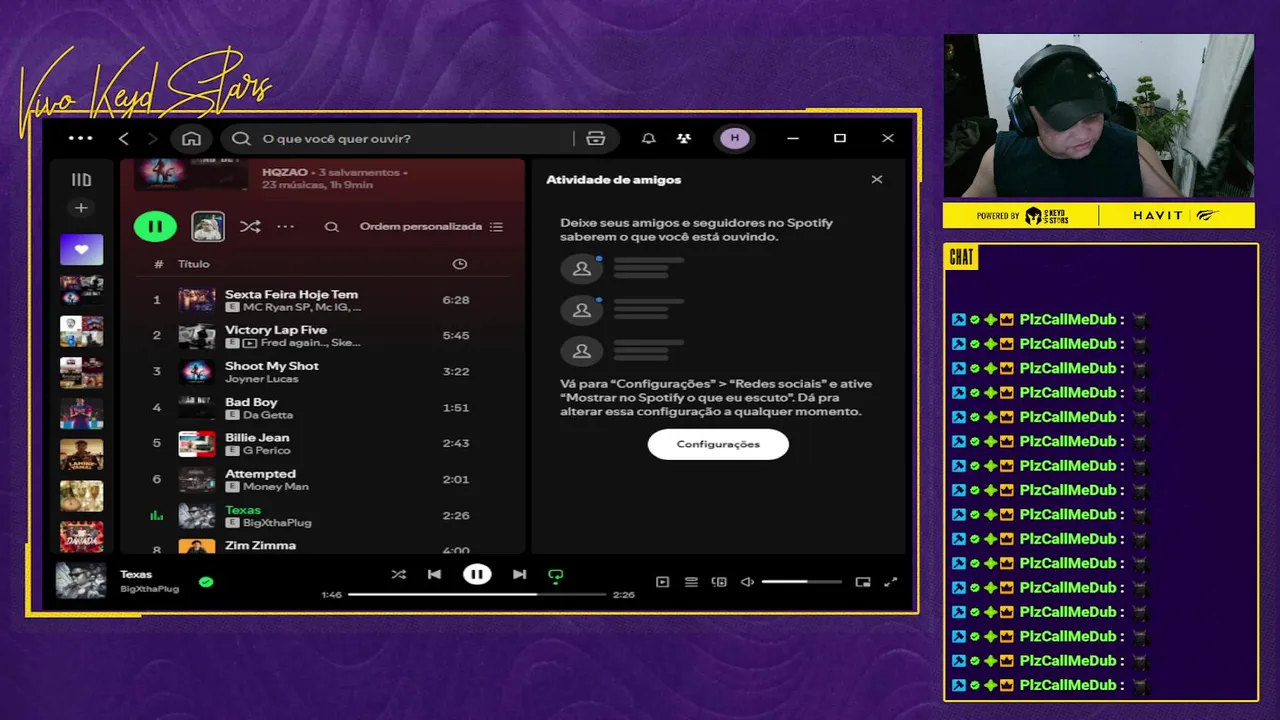Close the Atividade de amigos panel

tap(877, 180)
